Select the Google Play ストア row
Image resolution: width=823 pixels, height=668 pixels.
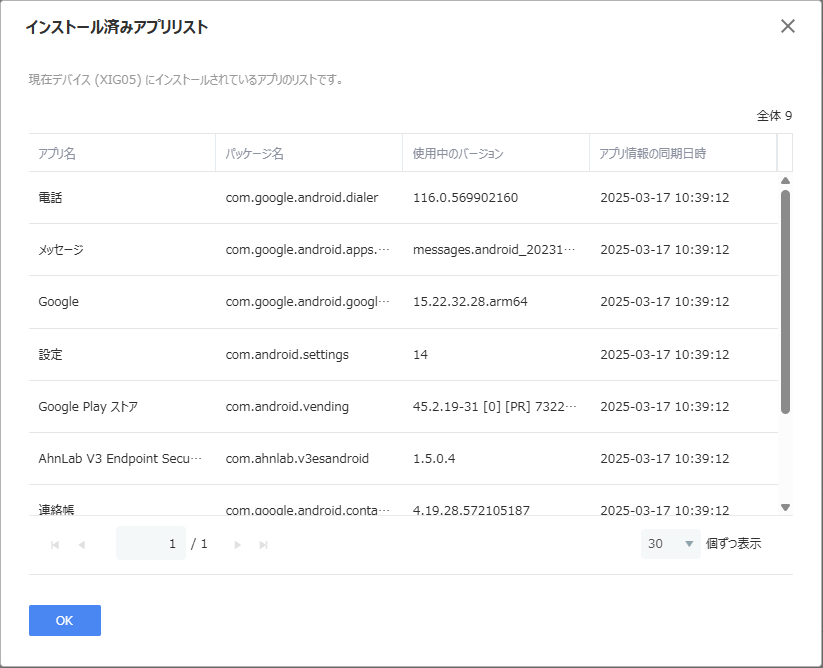tap(403, 407)
